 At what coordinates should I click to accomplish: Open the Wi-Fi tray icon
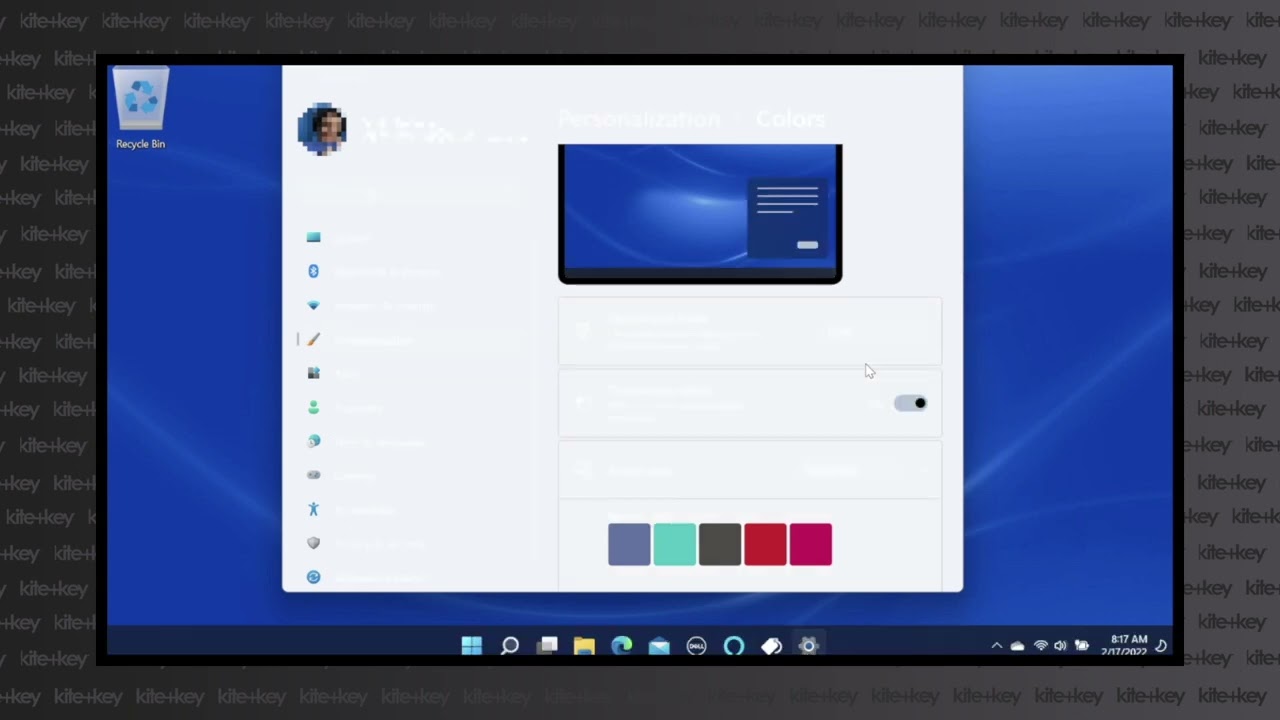pos(1041,646)
